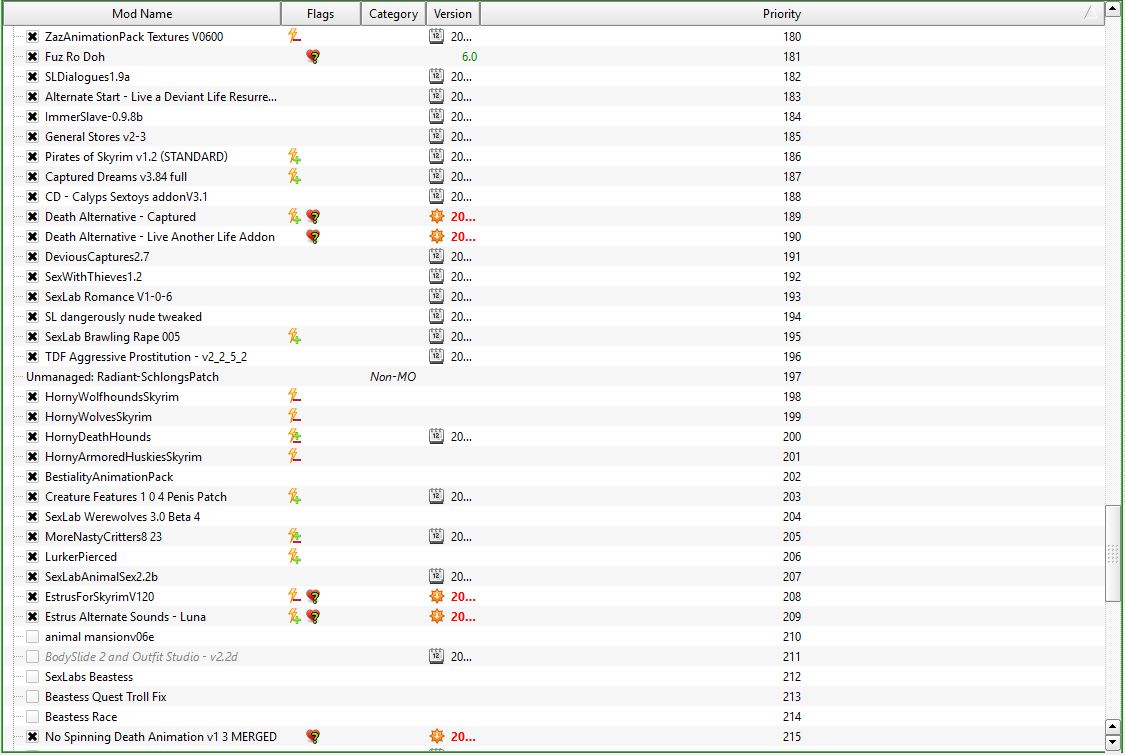Screen dimensions: 1125x755
Task: Click the Flags column header
Action: pos(321,14)
